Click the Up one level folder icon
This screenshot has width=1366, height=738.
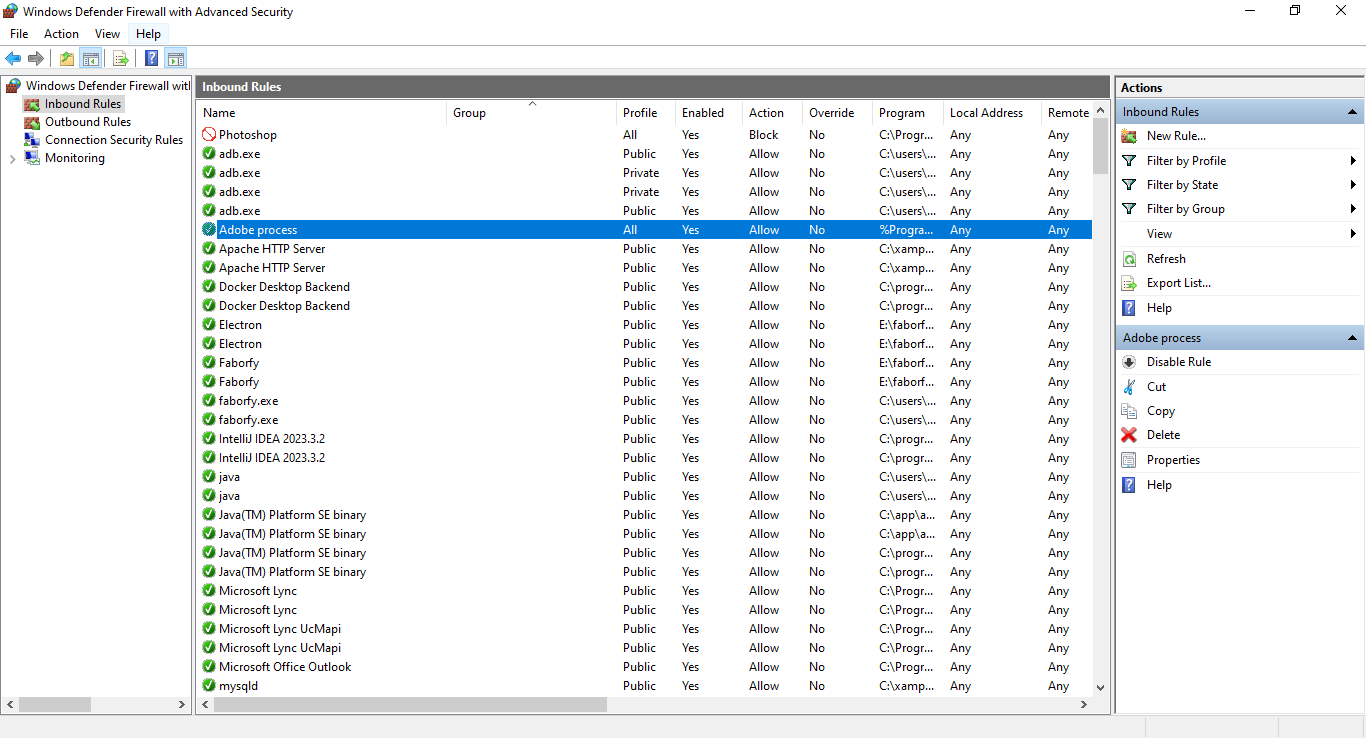click(x=66, y=58)
